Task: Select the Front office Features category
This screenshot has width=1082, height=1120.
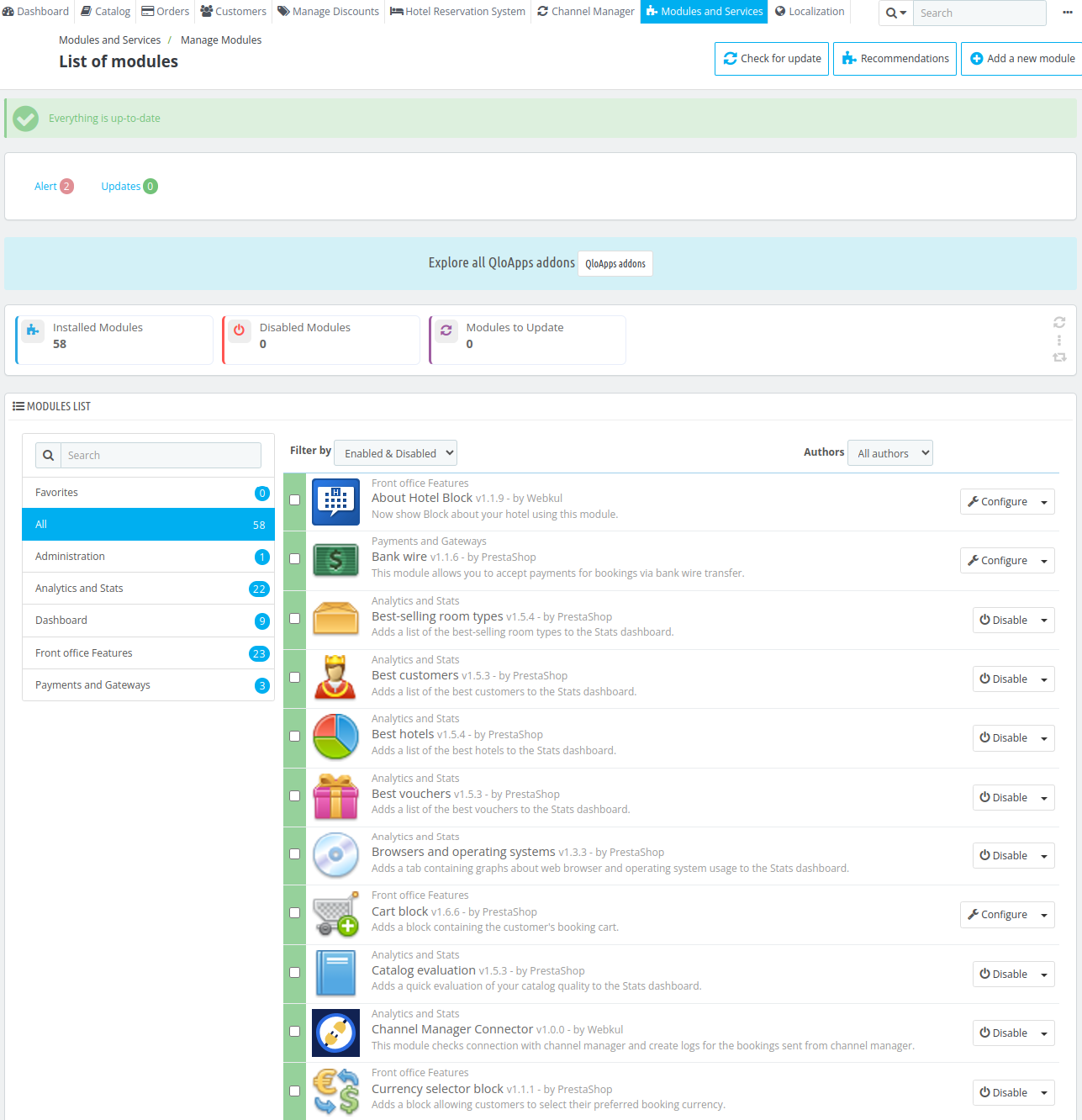Action: [148, 653]
